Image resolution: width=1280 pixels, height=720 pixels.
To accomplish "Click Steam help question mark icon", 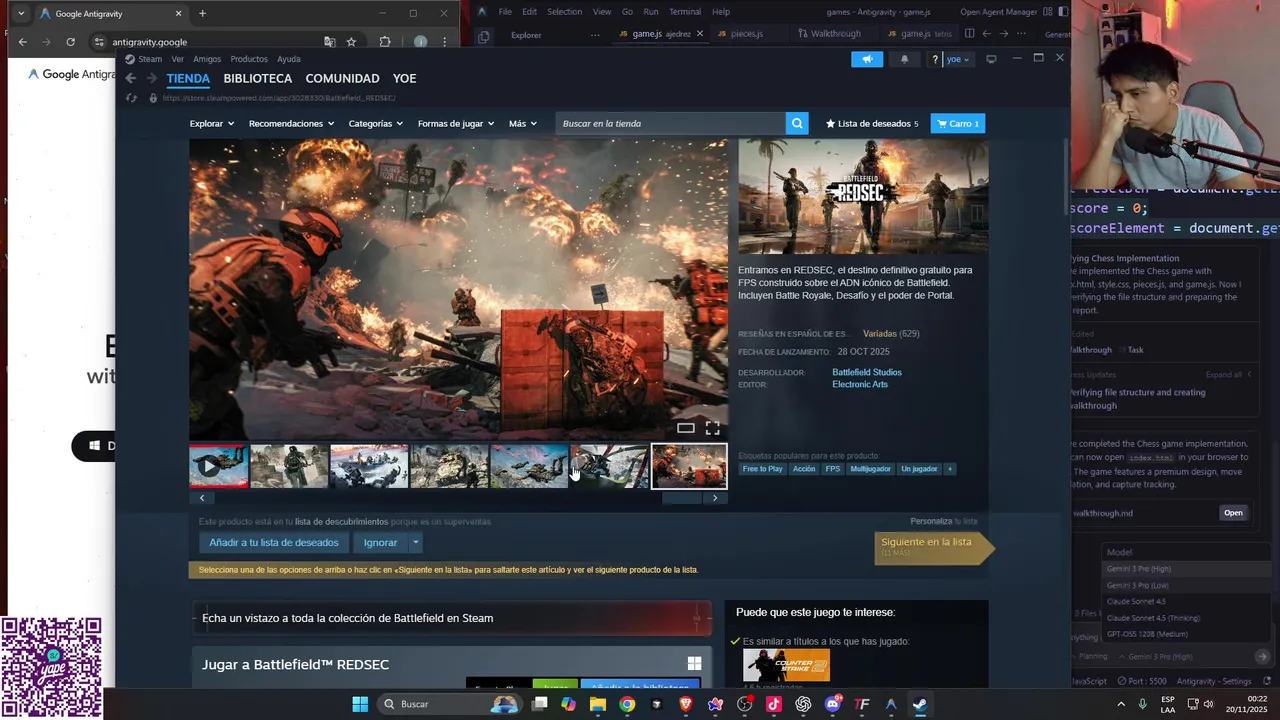I will click(x=935, y=59).
